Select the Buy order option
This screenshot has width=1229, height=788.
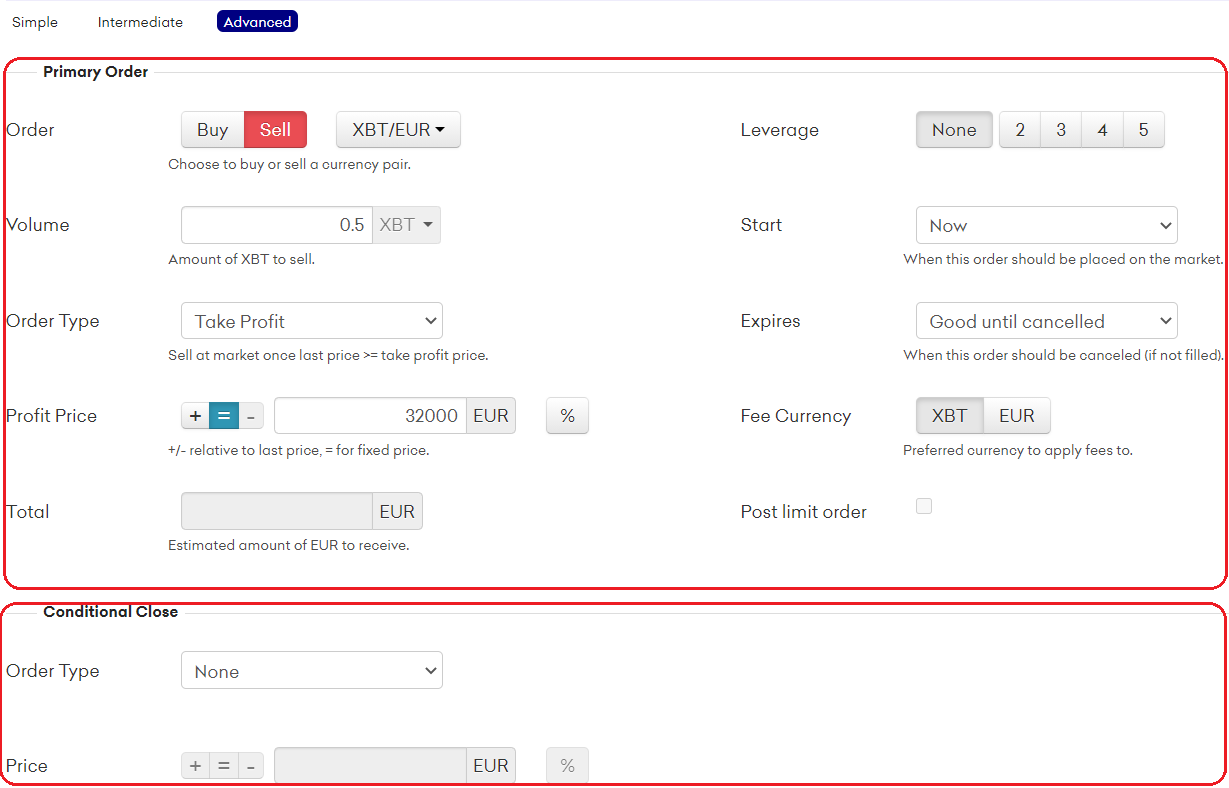[212, 130]
